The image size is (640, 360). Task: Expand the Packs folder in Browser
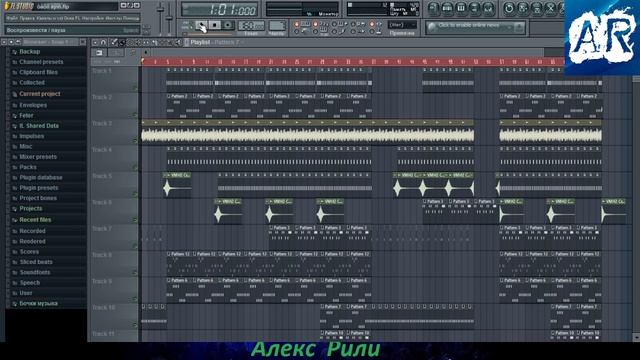(28, 167)
